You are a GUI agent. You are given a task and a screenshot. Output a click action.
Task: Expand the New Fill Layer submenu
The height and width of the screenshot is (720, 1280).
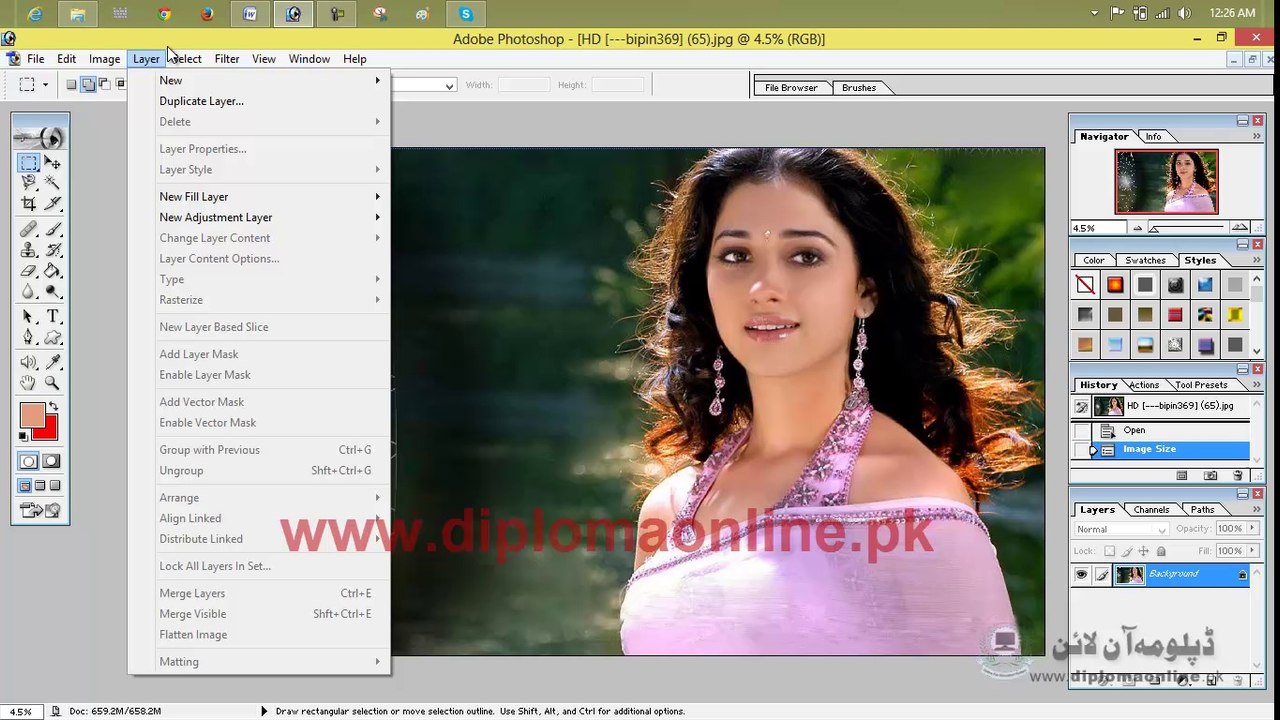[270, 197]
